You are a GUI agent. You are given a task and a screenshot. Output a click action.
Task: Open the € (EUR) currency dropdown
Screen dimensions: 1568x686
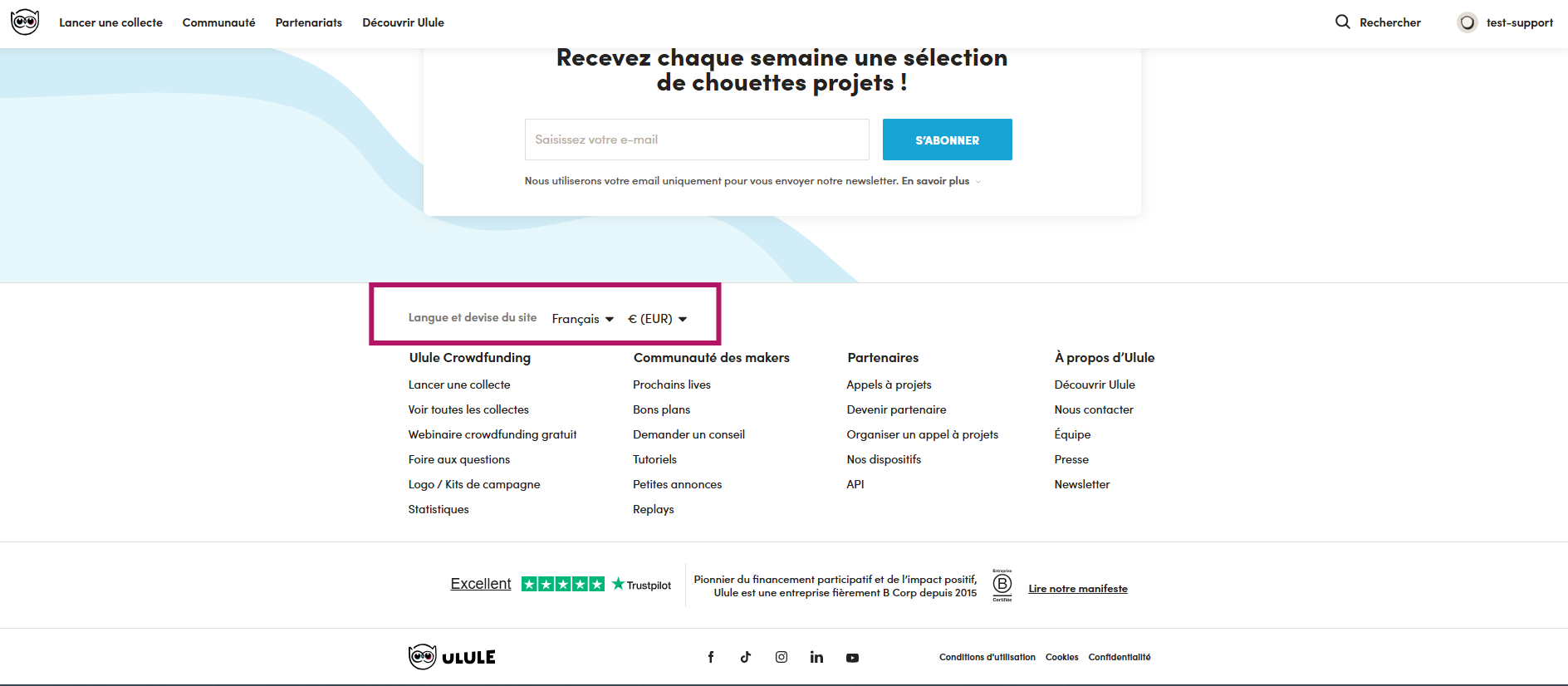tap(658, 319)
